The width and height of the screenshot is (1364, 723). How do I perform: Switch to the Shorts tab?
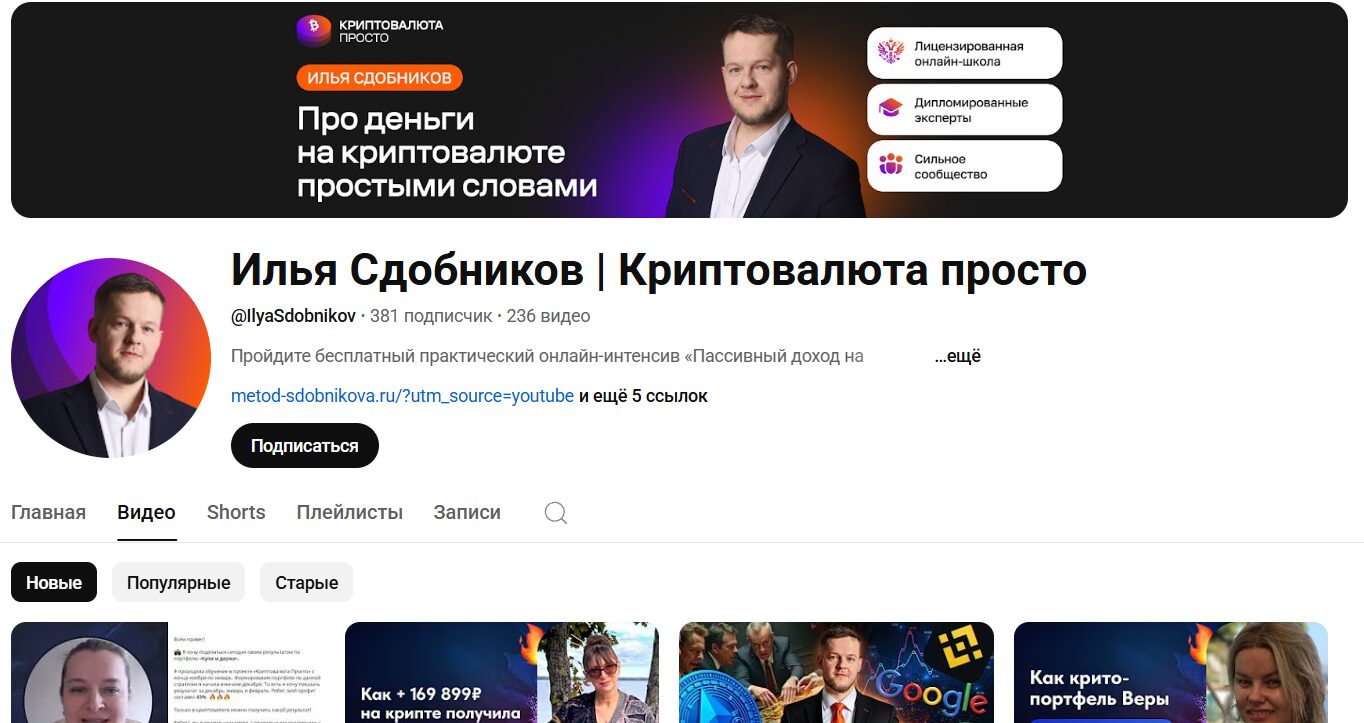point(236,513)
